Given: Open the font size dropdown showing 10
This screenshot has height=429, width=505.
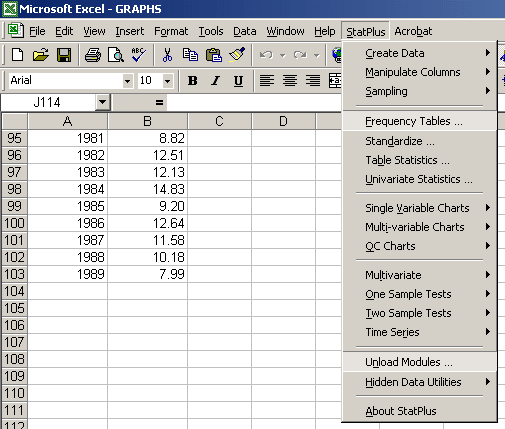Looking at the screenshot, I should [168, 81].
